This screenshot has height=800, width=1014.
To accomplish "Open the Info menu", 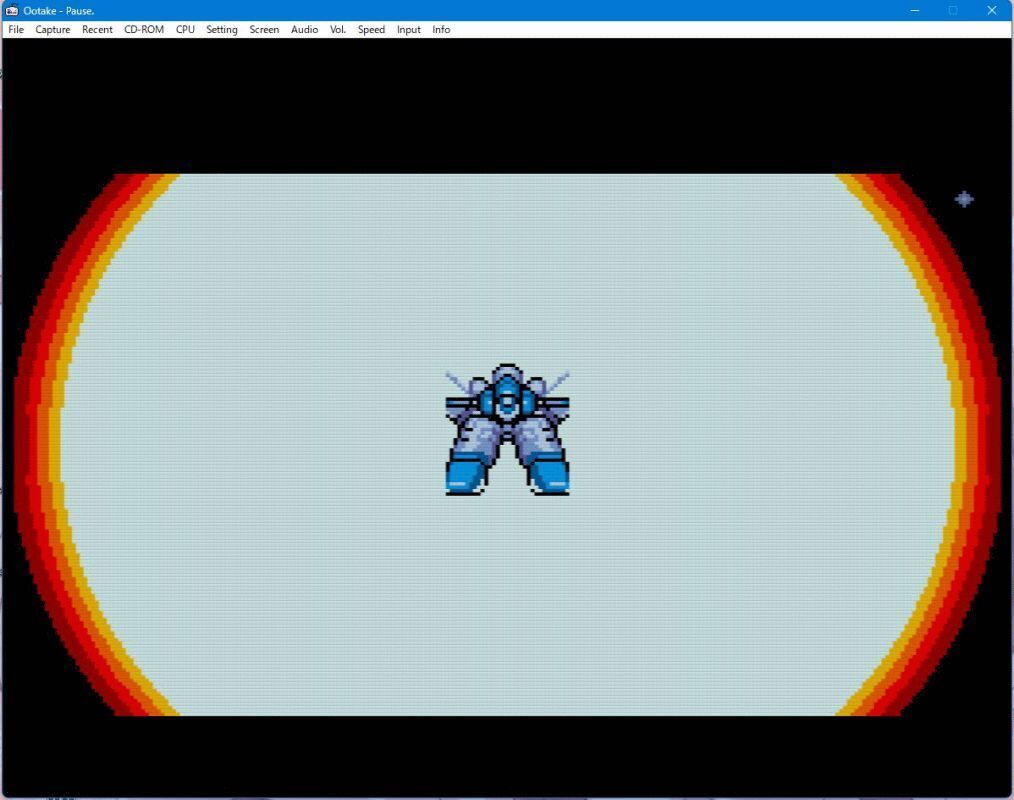I will click(x=441, y=30).
